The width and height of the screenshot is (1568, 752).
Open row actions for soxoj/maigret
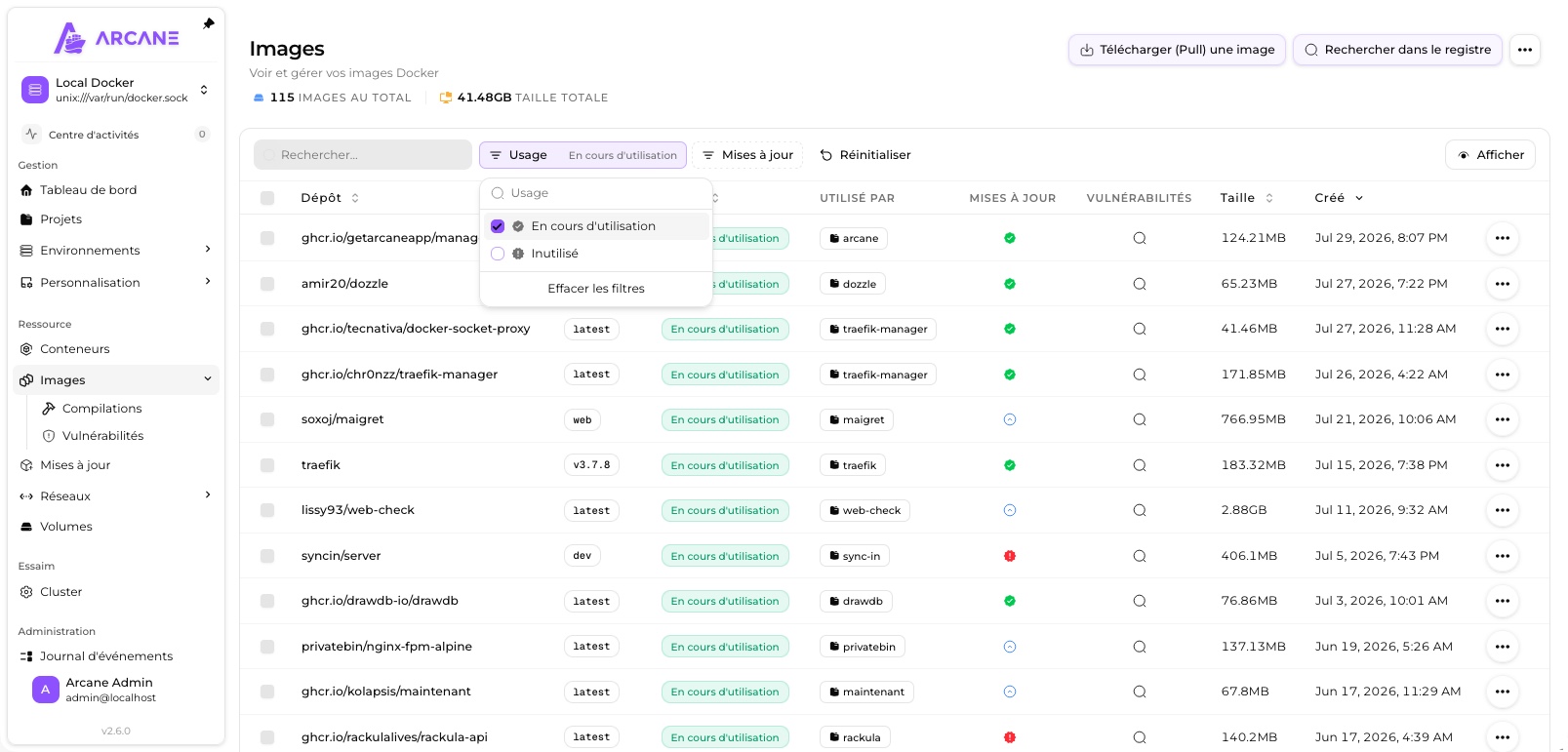pos(1502,419)
